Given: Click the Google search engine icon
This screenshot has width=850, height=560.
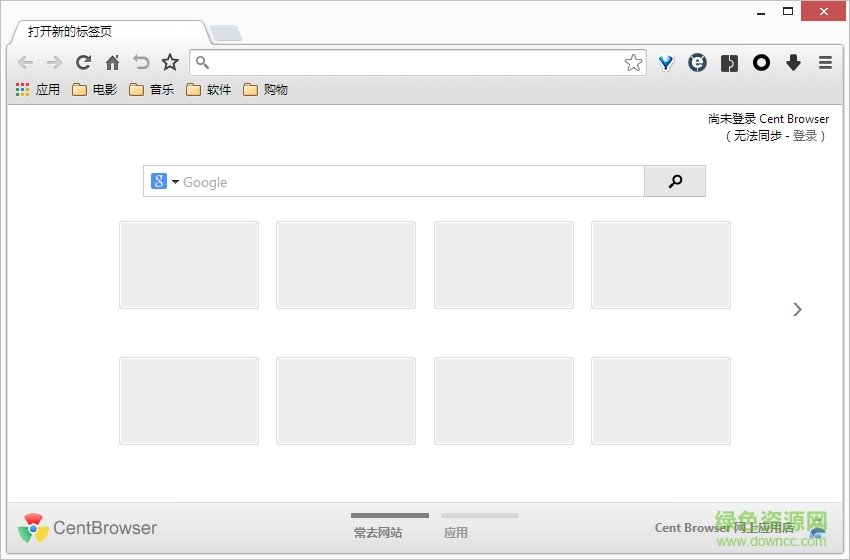Looking at the screenshot, I should click(x=159, y=181).
